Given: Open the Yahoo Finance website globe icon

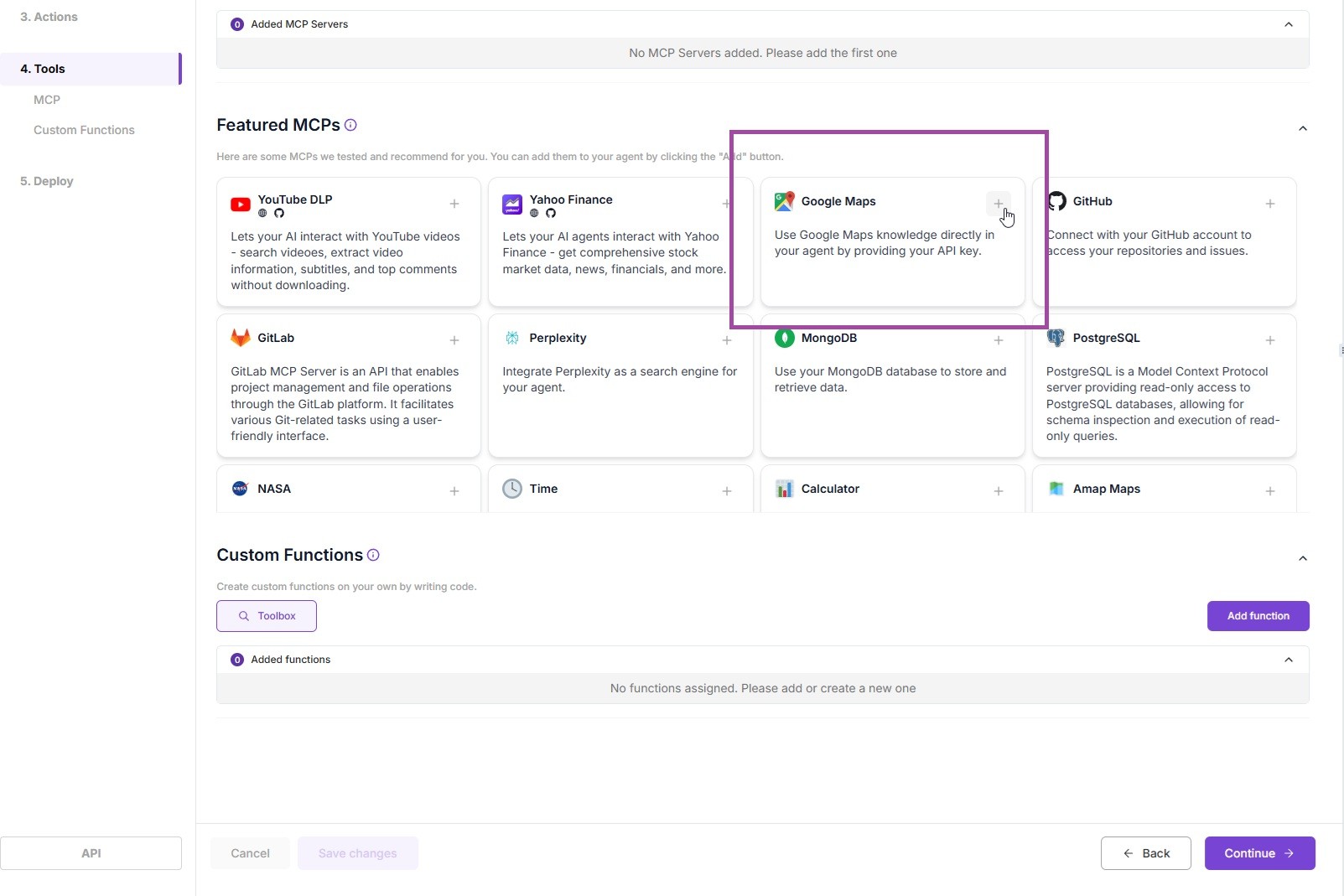Looking at the screenshot, I should (534, 213).
